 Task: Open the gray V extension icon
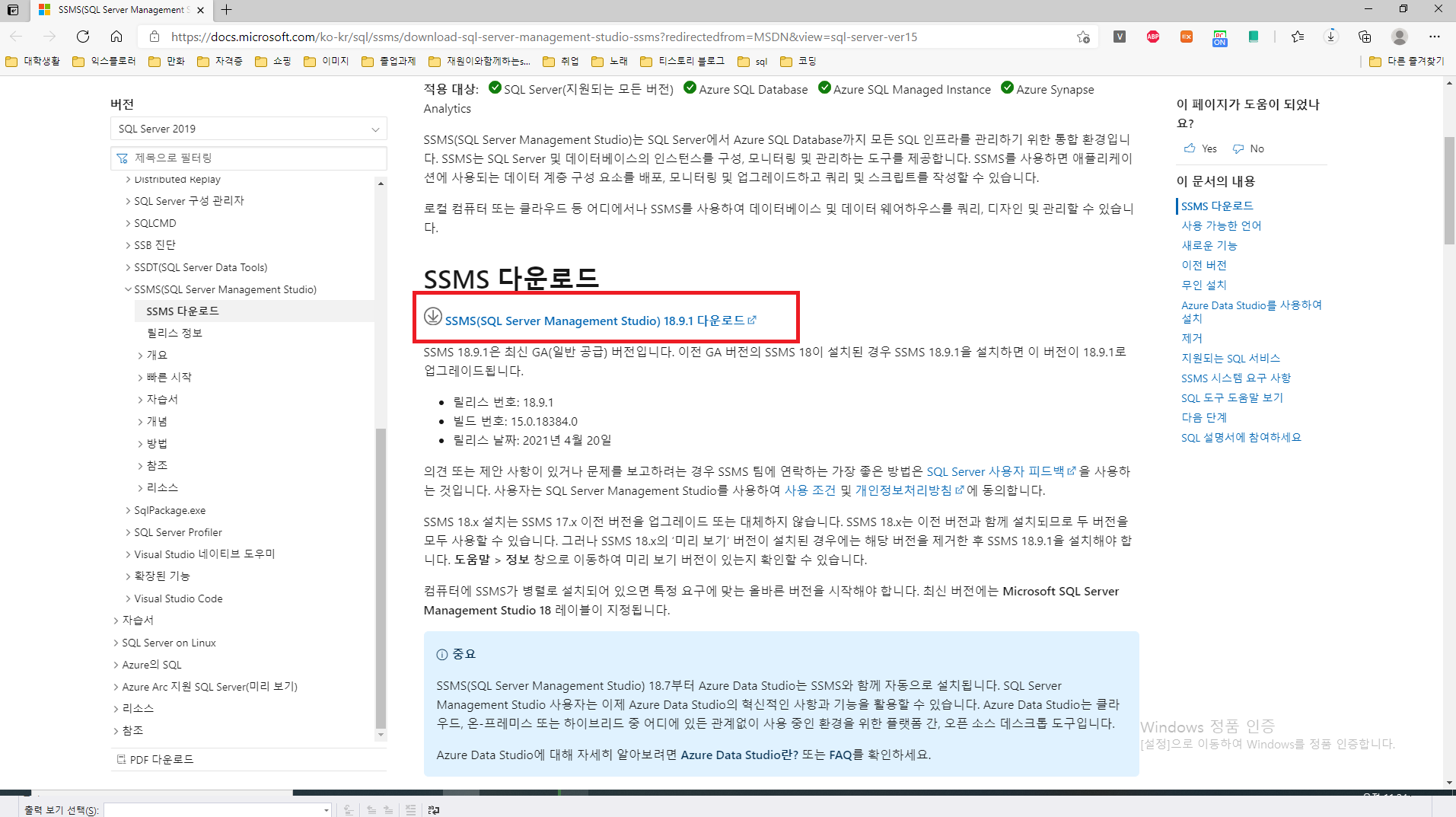click(1120, 37)
